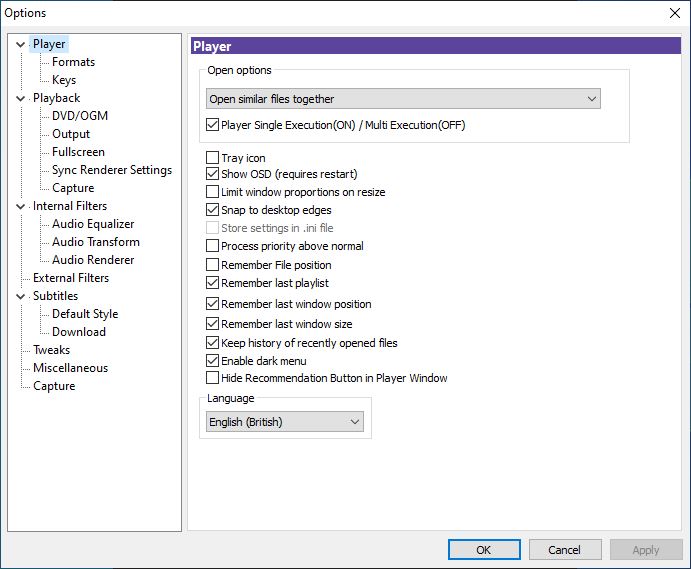Select Formats in the options tree

[x=73, y=62]
